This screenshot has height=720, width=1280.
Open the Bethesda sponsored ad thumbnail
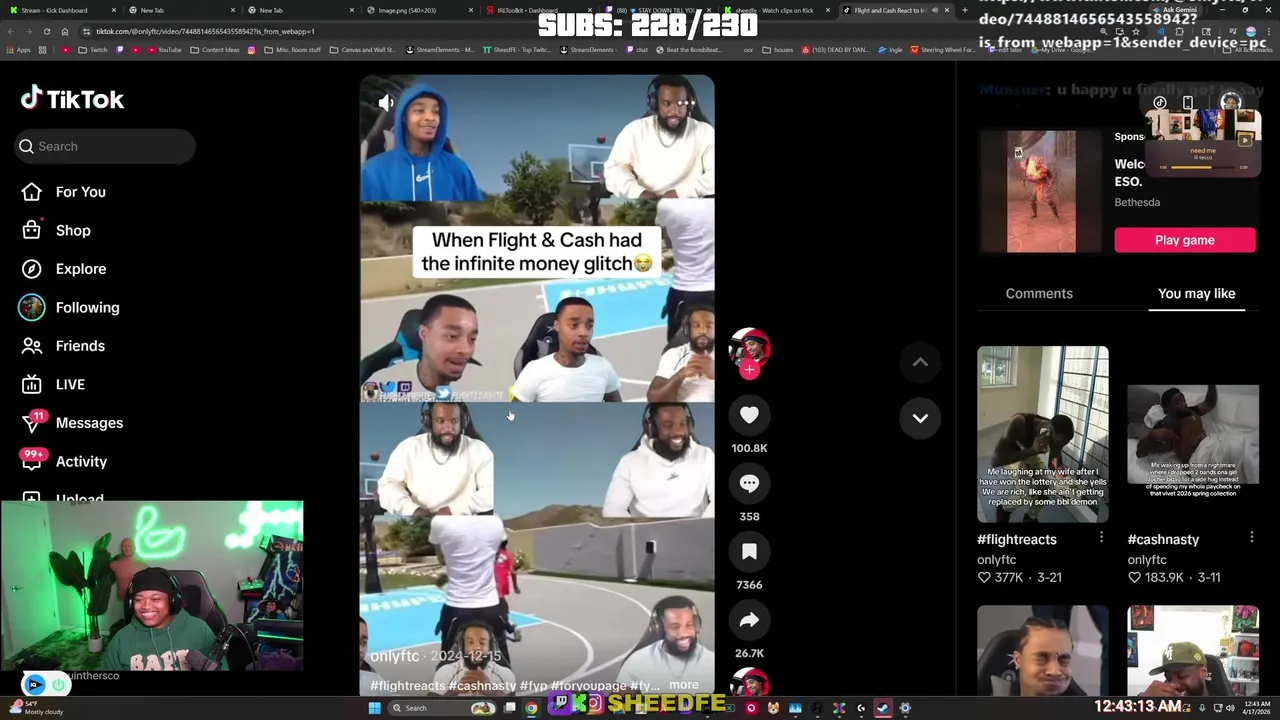click(x=1042, y=191)
